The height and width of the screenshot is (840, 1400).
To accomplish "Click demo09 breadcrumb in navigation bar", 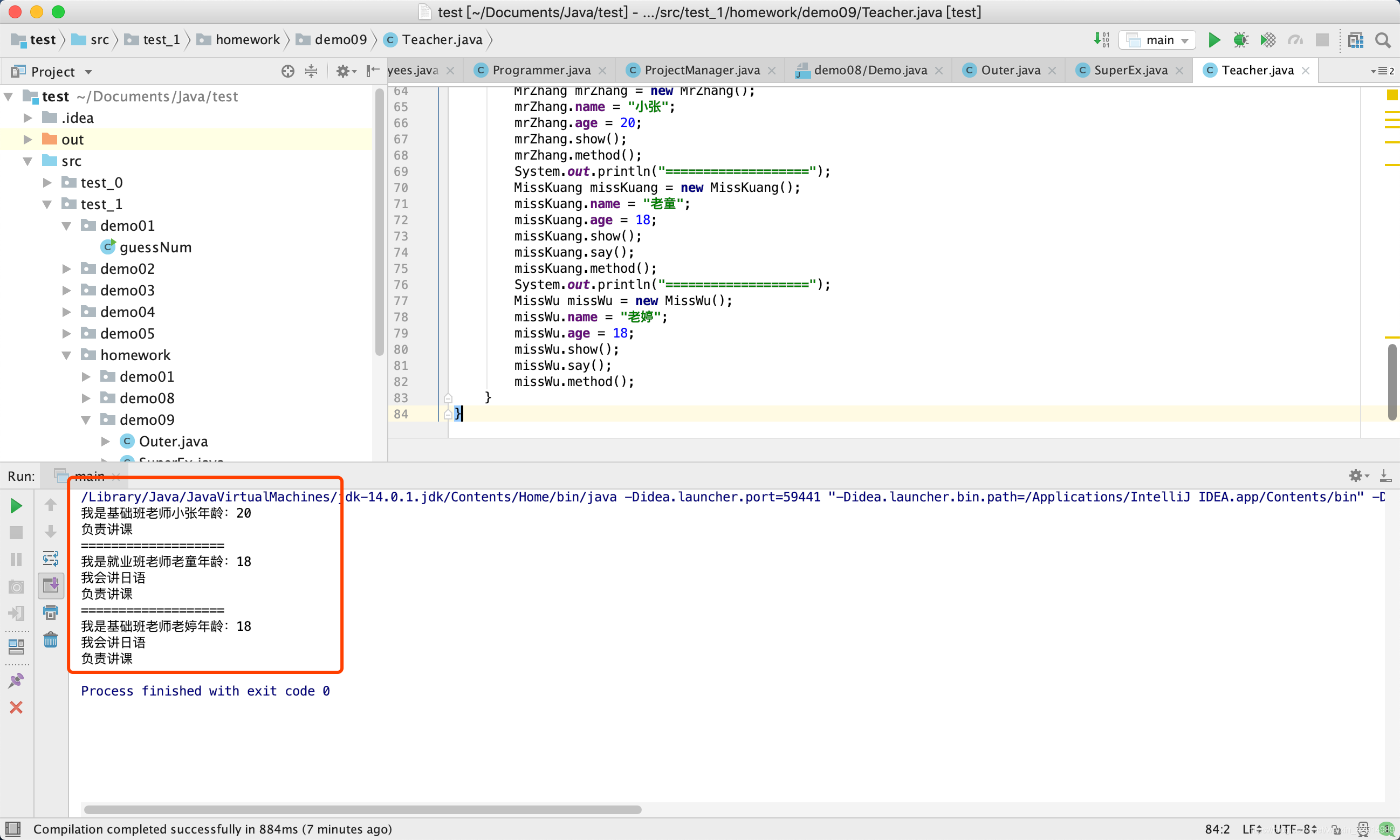I will 332,39.
